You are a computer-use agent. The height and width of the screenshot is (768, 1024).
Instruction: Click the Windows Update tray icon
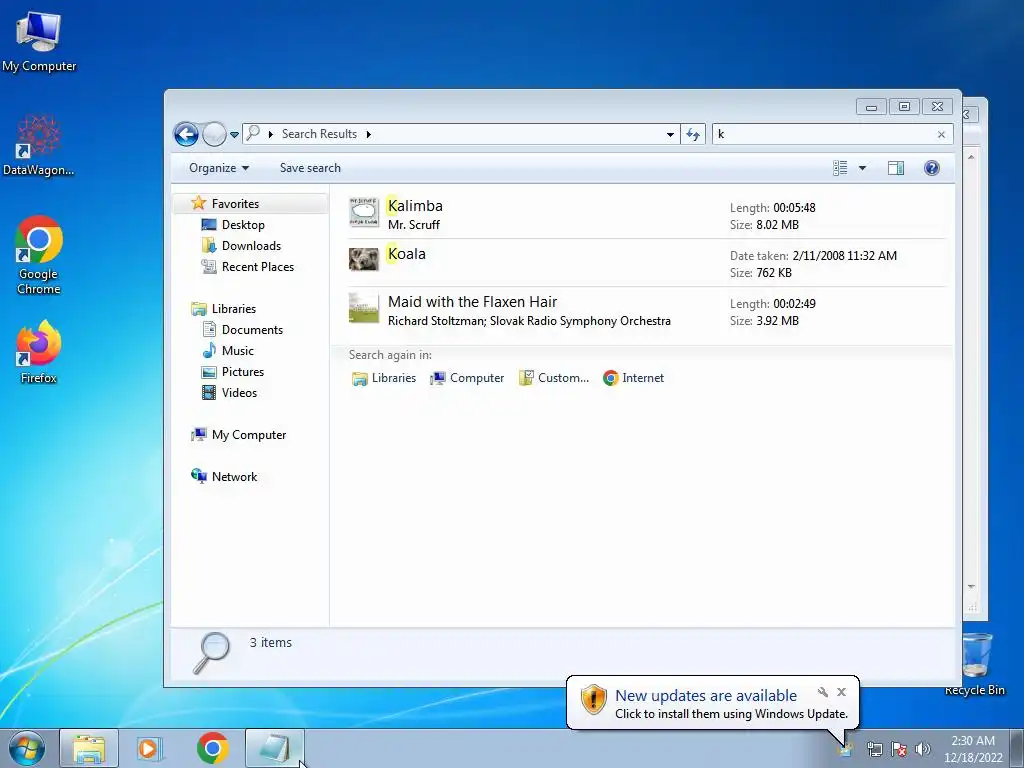(x=846, y=749)
